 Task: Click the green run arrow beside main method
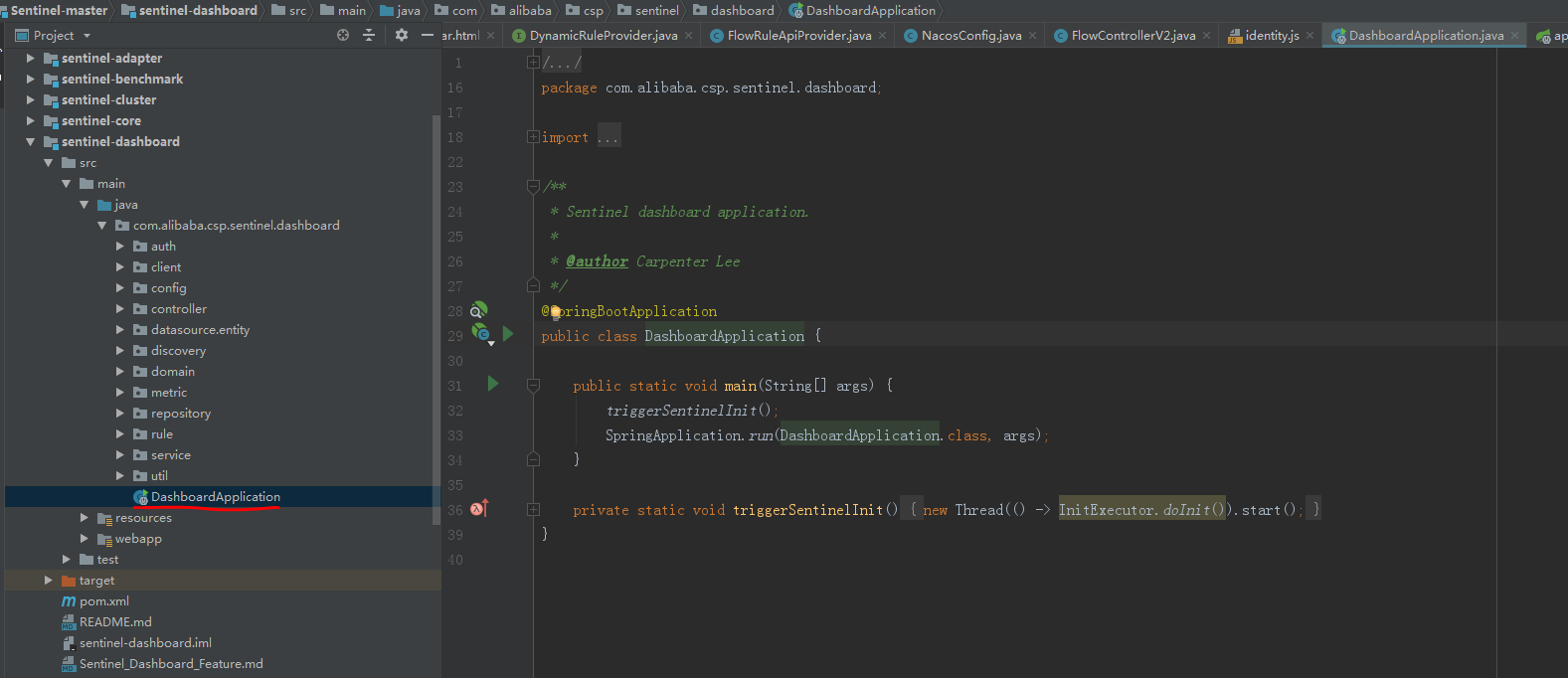point(492,384)
